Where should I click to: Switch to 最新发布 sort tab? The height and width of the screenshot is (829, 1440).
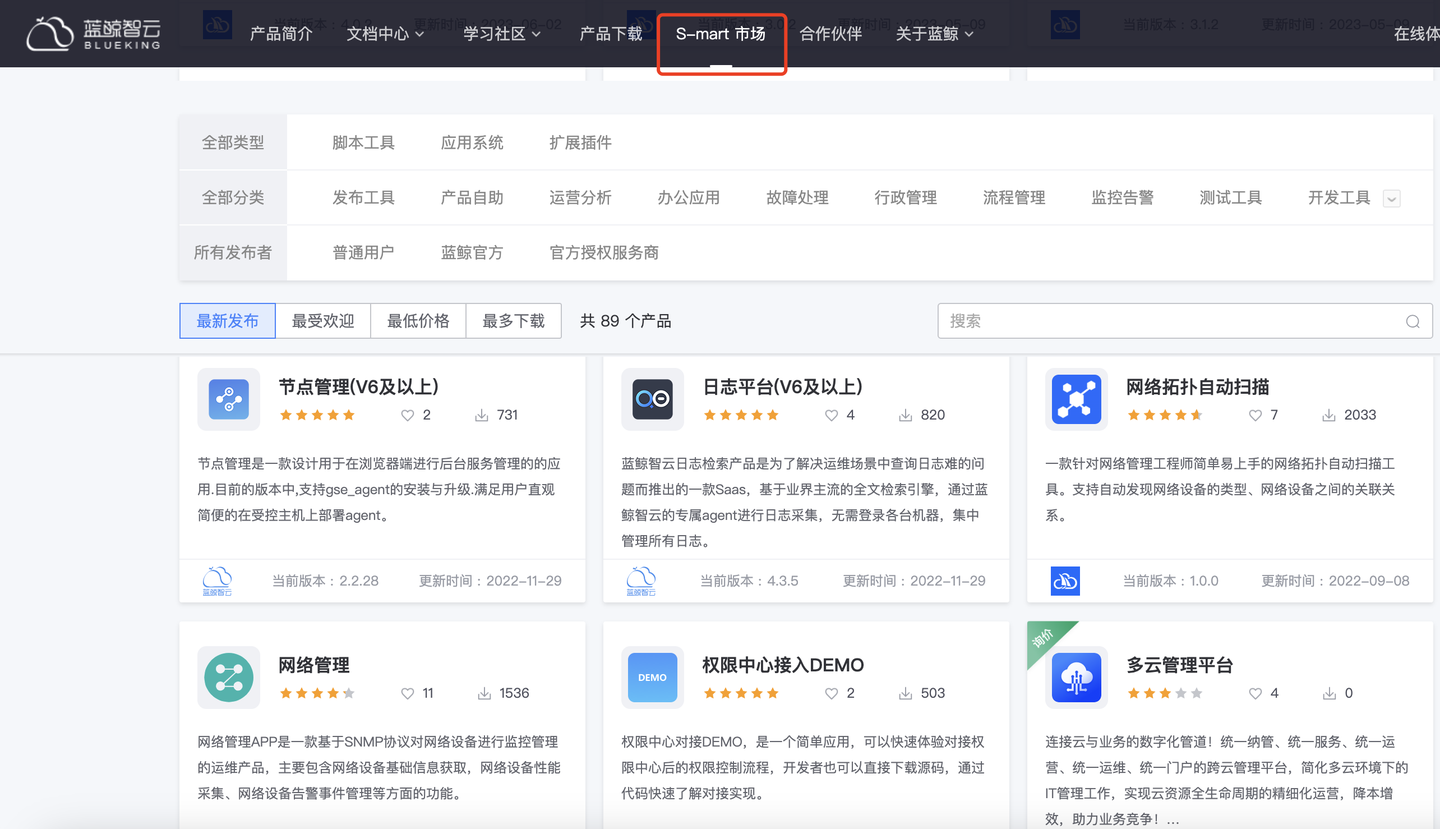click(x=228, y=321)
